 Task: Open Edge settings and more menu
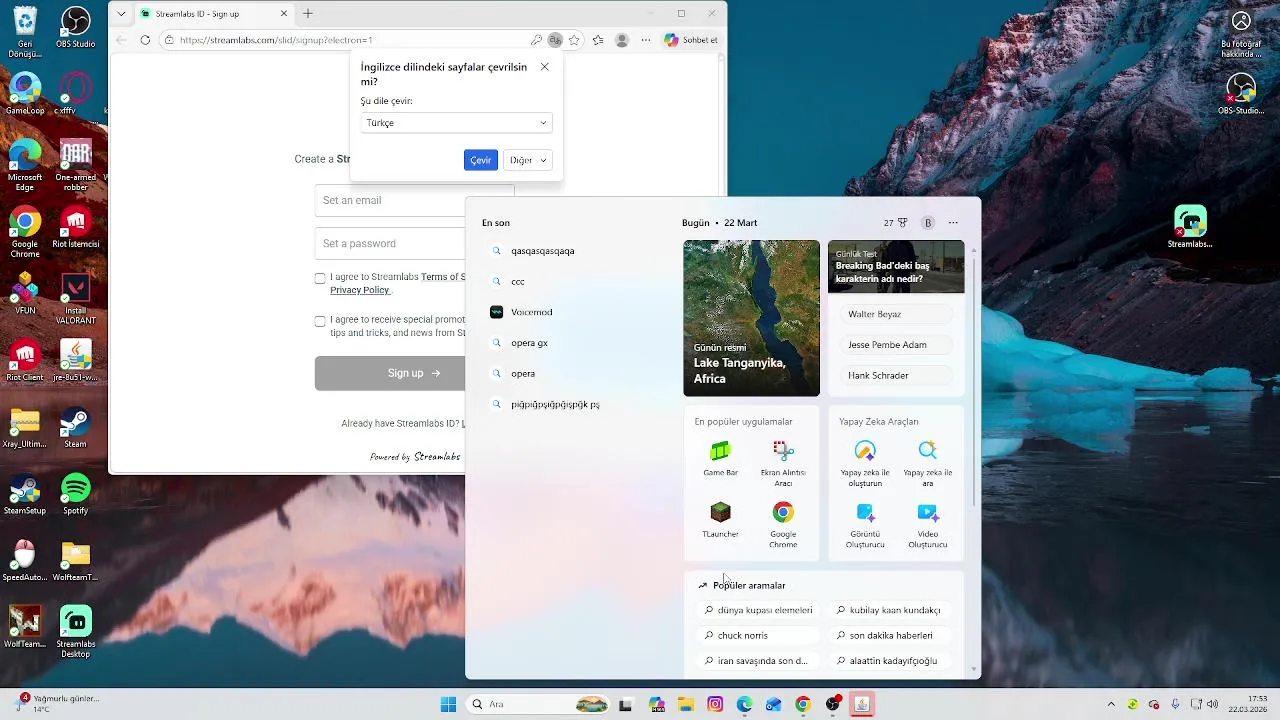tap(646, 40)
